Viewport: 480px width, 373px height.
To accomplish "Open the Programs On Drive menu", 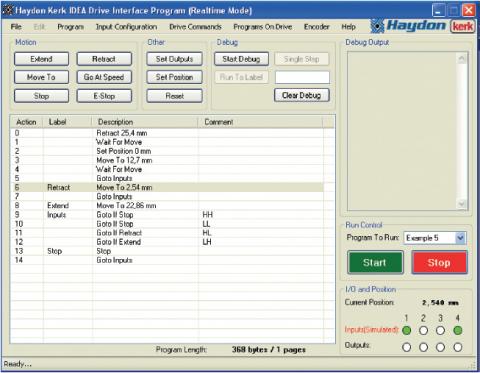I will pyautogui.click(x=263, y=27).
